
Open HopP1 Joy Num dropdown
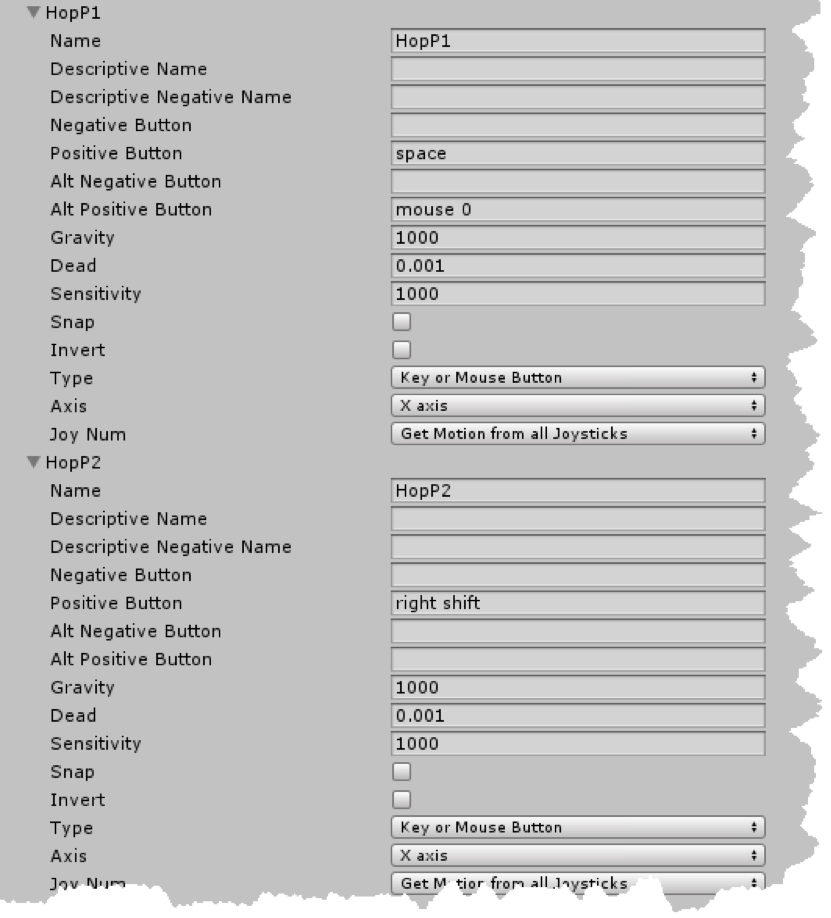click(578, 434)
